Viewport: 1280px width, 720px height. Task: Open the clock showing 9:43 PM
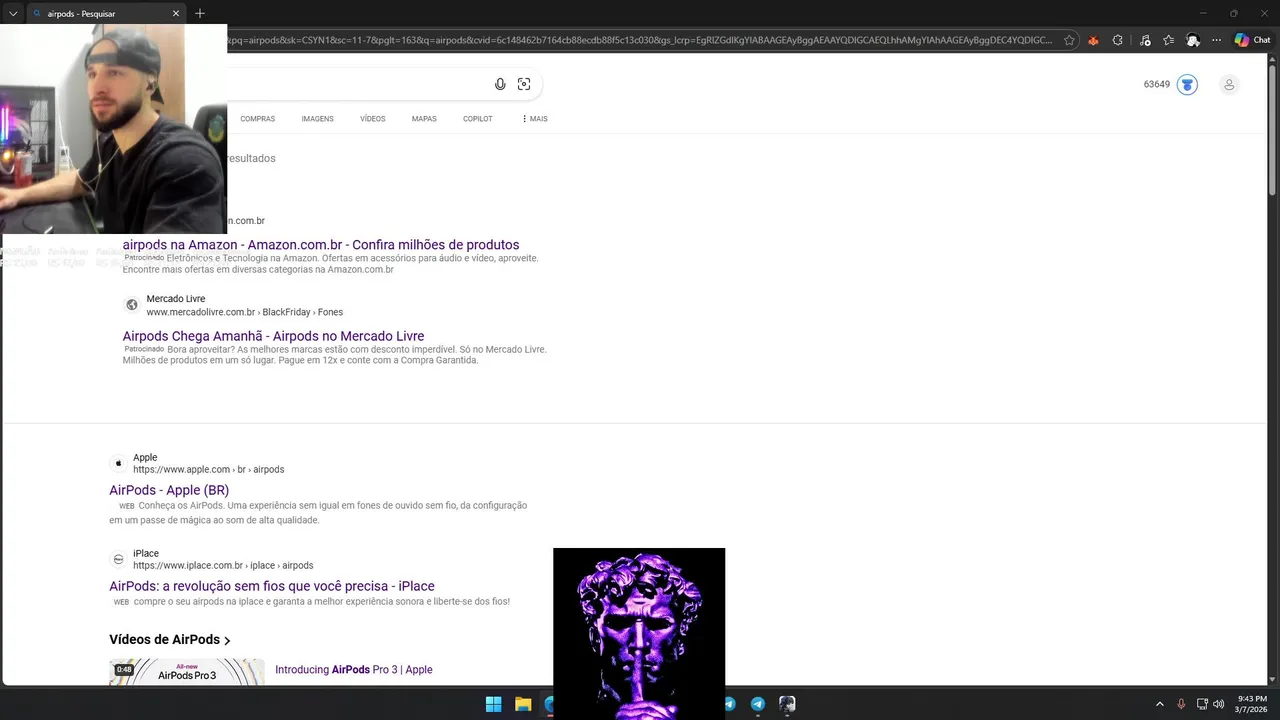(x=1252, y=704)
